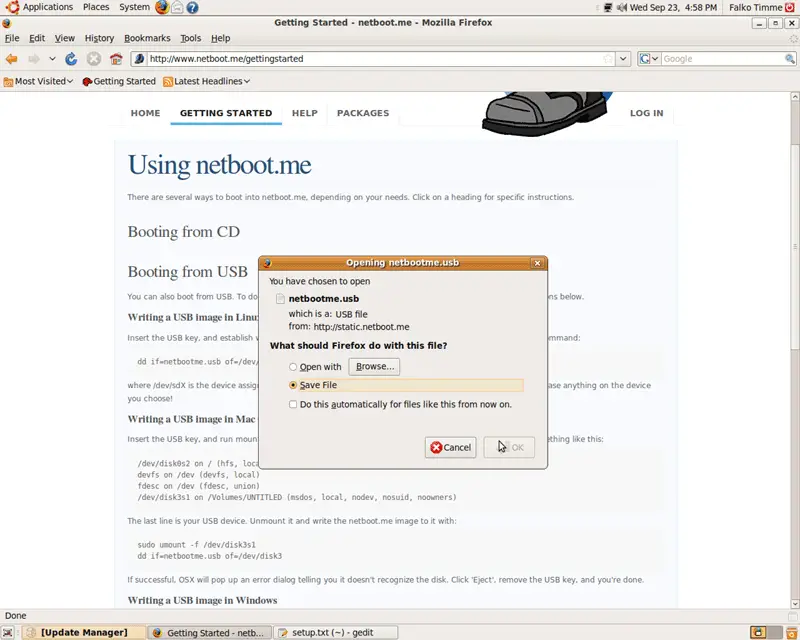Click the Booting from CD heading
Viewport: 800px width, 640px height.
[x=184, y=232]
